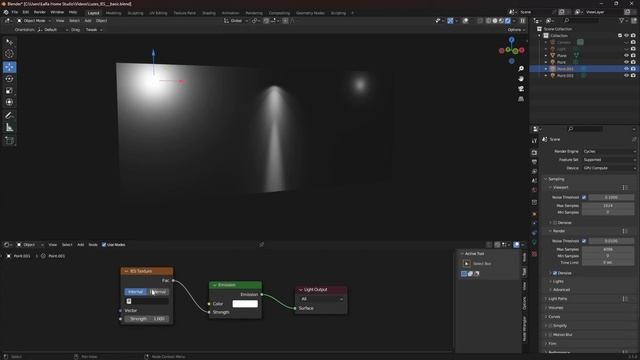Open the Device dropdown
640x360 pixels.
pos(609,168)
